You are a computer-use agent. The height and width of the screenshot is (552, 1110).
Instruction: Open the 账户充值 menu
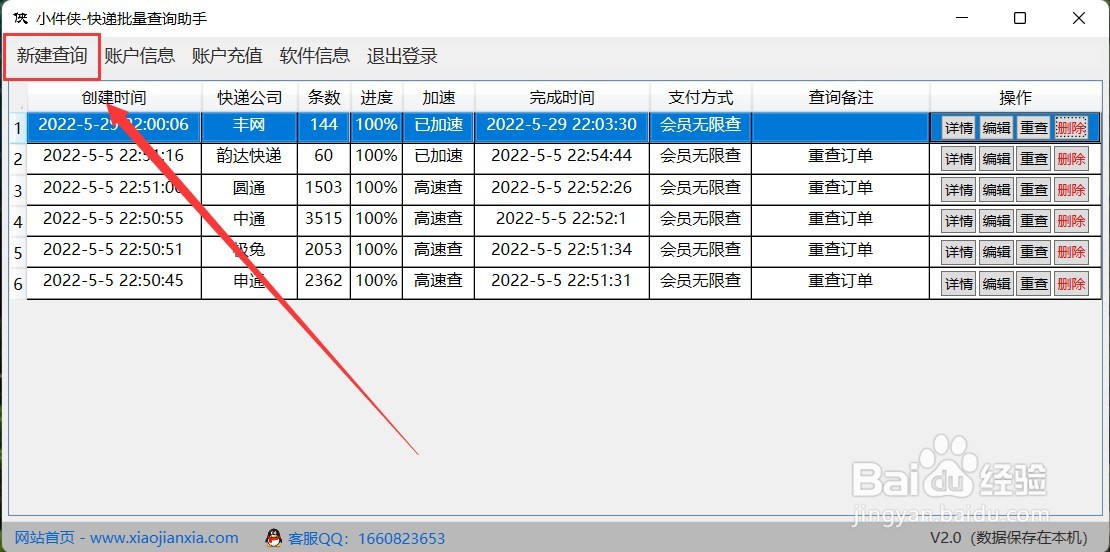227,55
